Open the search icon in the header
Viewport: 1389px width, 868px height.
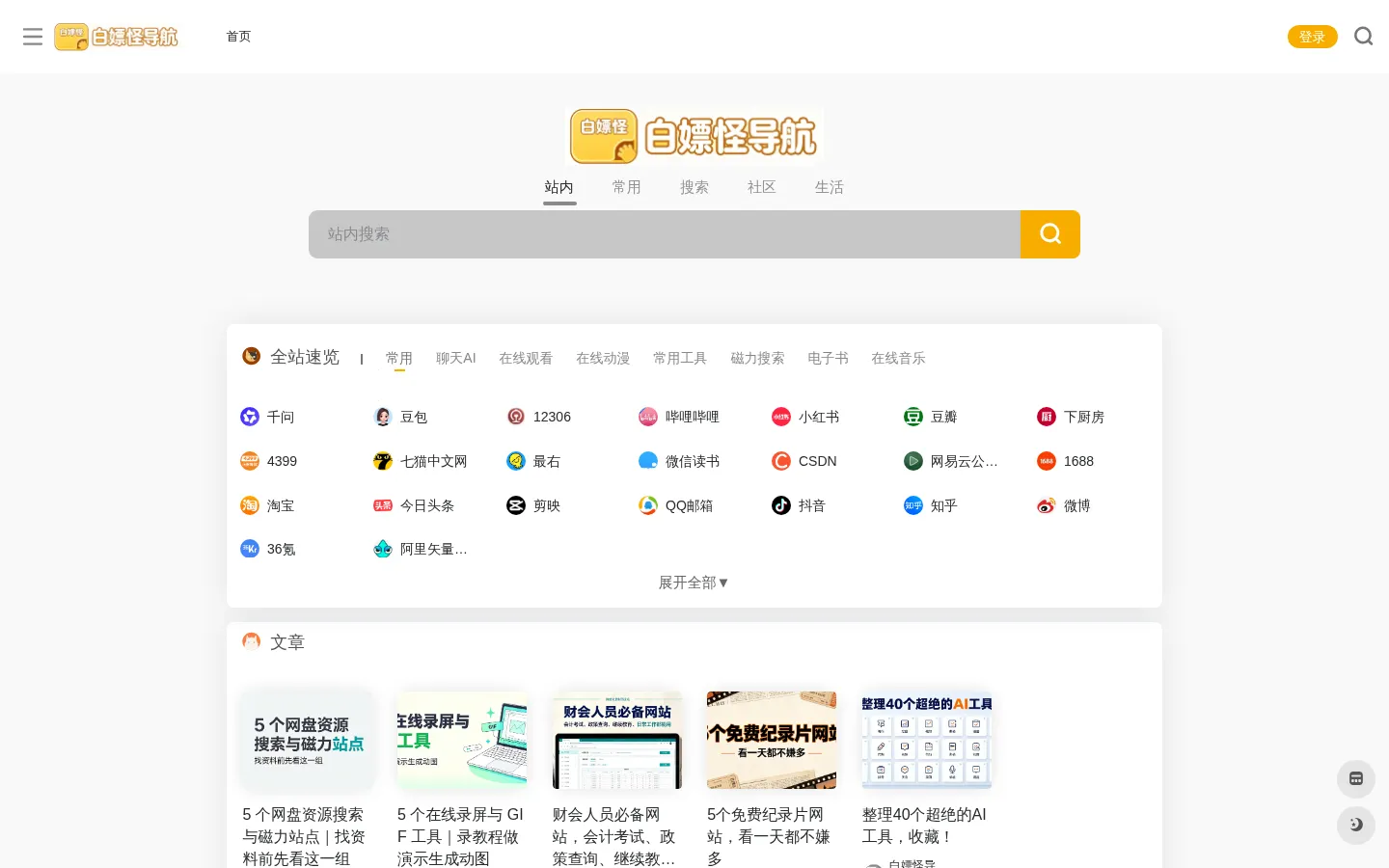pyautogui.click(x=1363, y=37)
